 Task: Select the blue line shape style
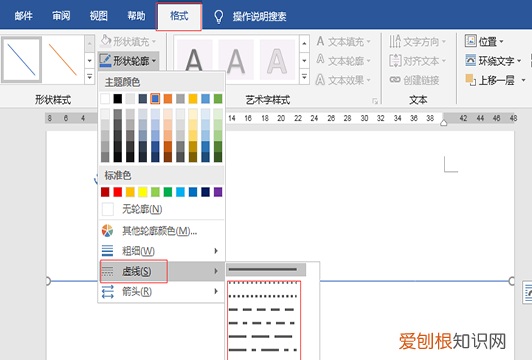tap(21, 59)
